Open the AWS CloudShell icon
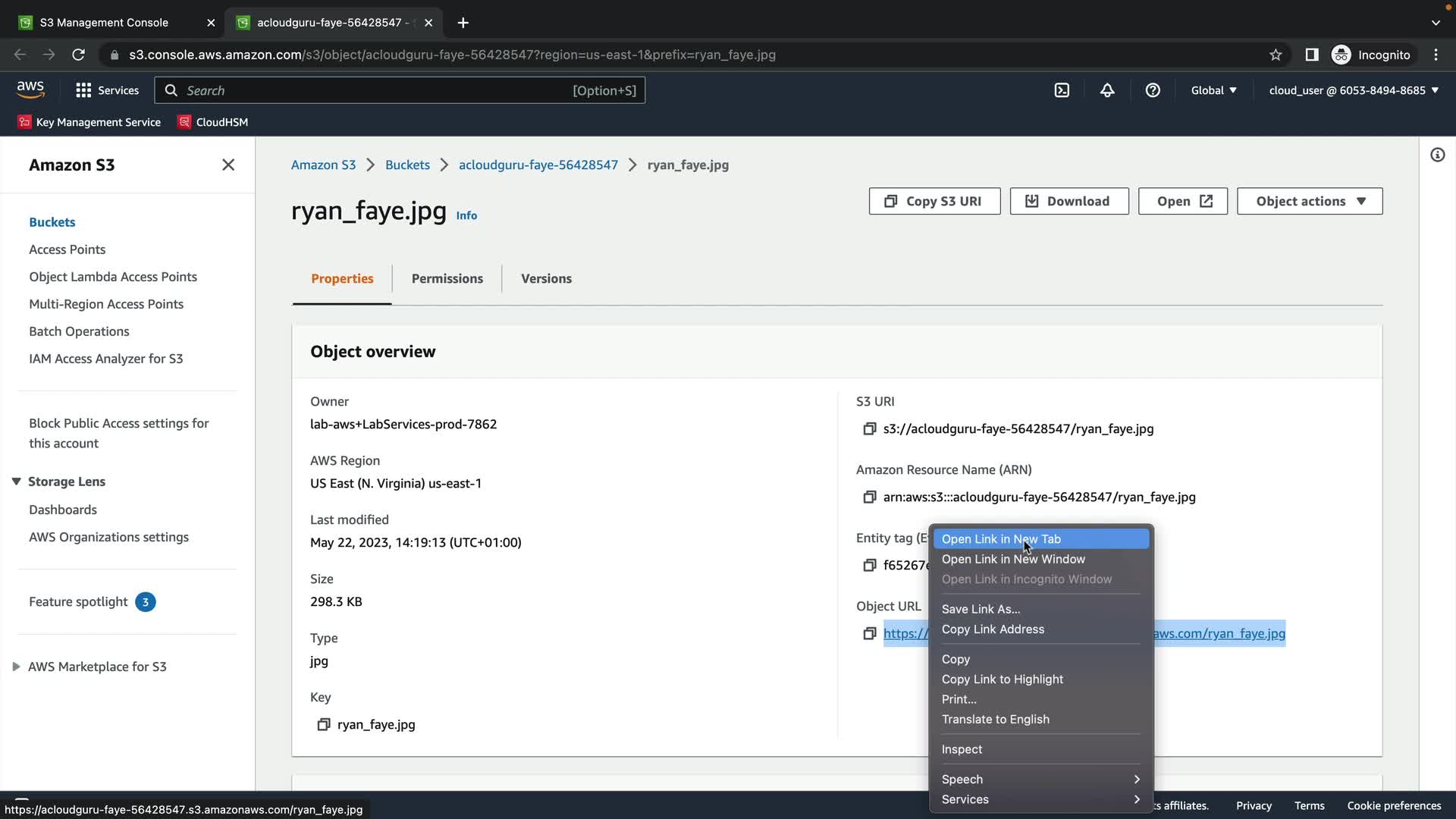Screen dimensions: 1456x819 [x=1062, y=90]
